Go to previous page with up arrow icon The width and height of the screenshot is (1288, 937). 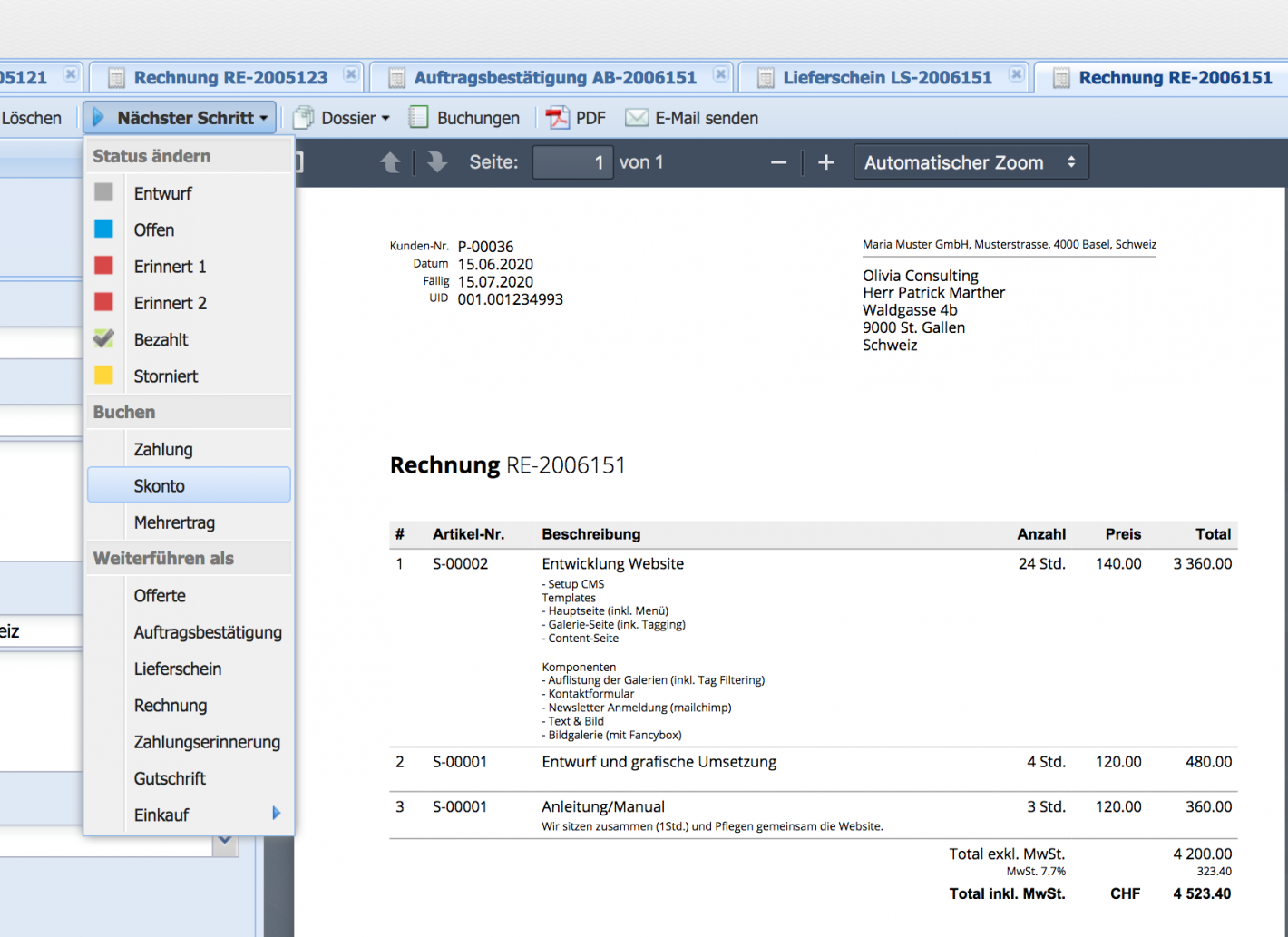[x=390, y=161]
